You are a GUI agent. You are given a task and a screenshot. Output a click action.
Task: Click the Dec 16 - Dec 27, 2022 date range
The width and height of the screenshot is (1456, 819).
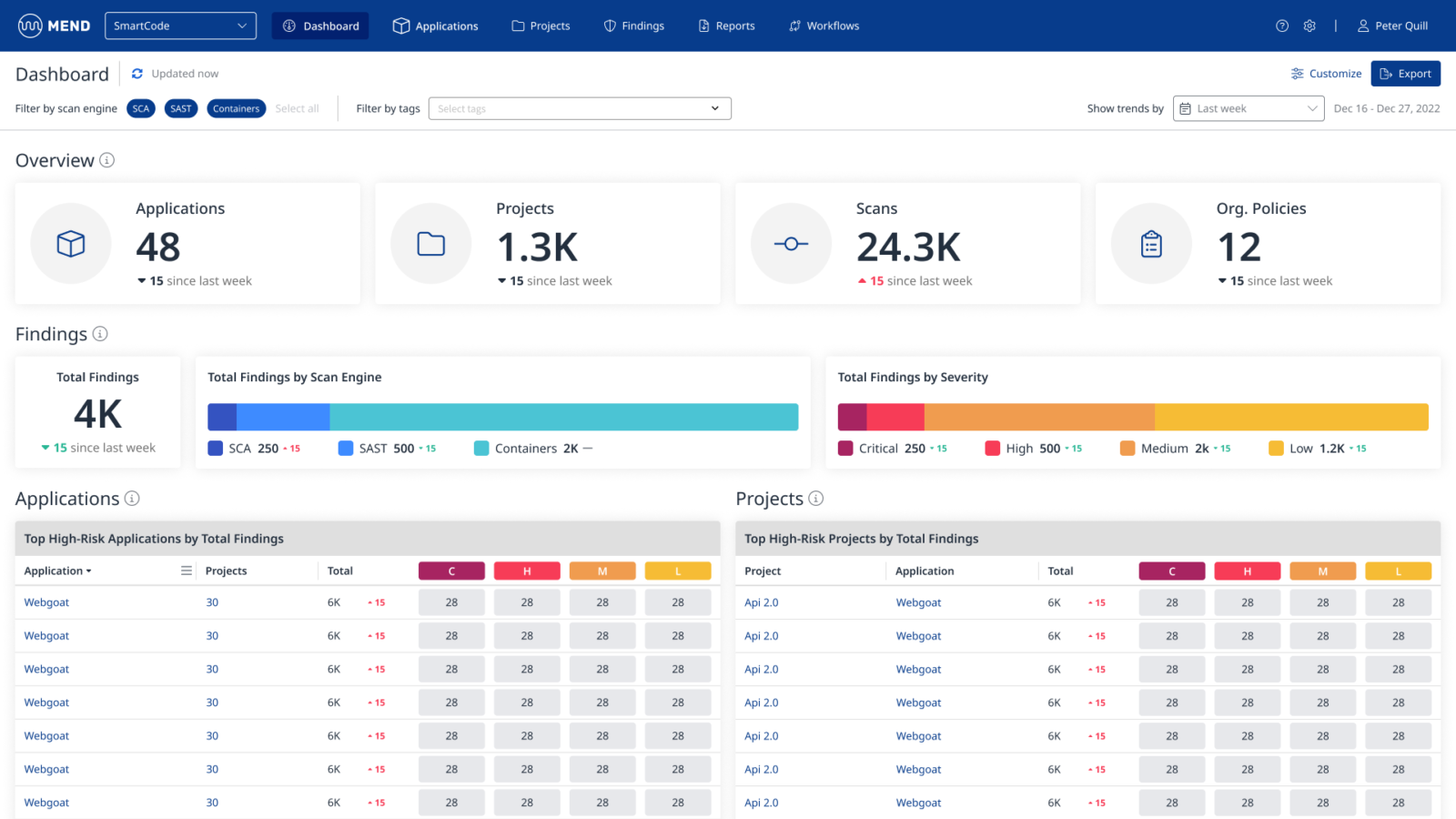click(x=1387, y=108)
